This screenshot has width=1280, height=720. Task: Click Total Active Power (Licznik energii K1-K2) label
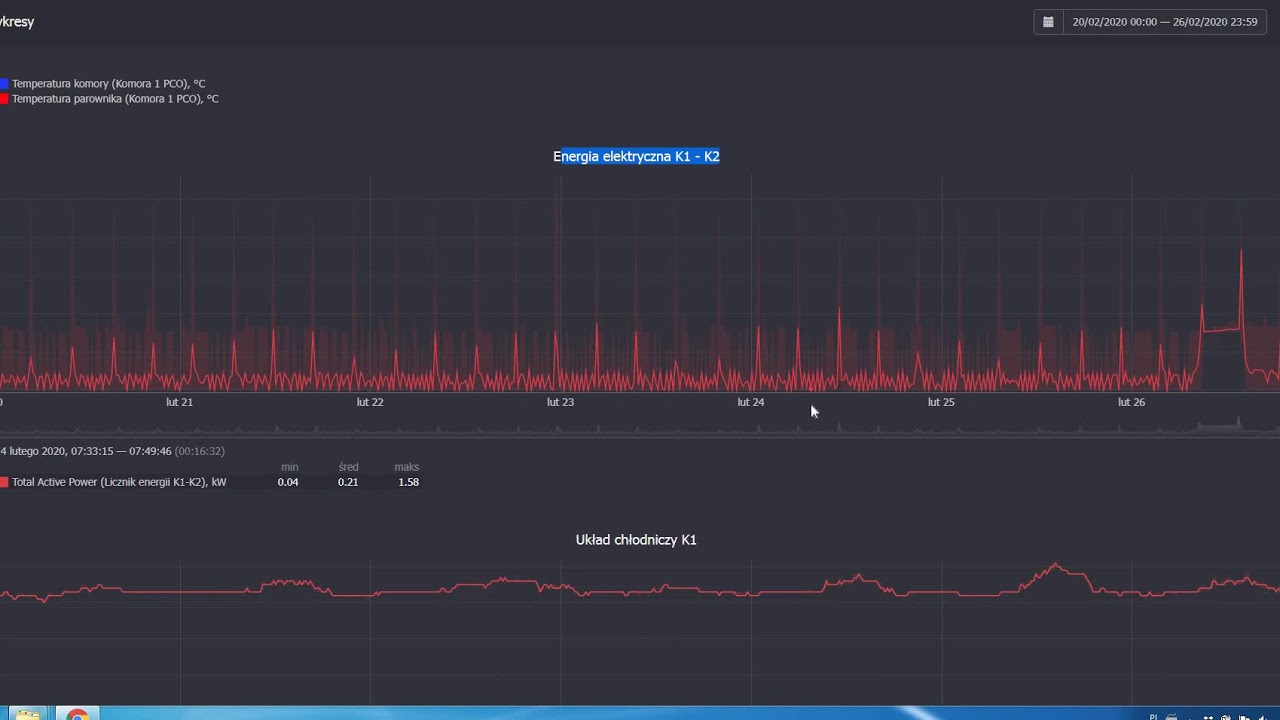[x=119, y=482]
